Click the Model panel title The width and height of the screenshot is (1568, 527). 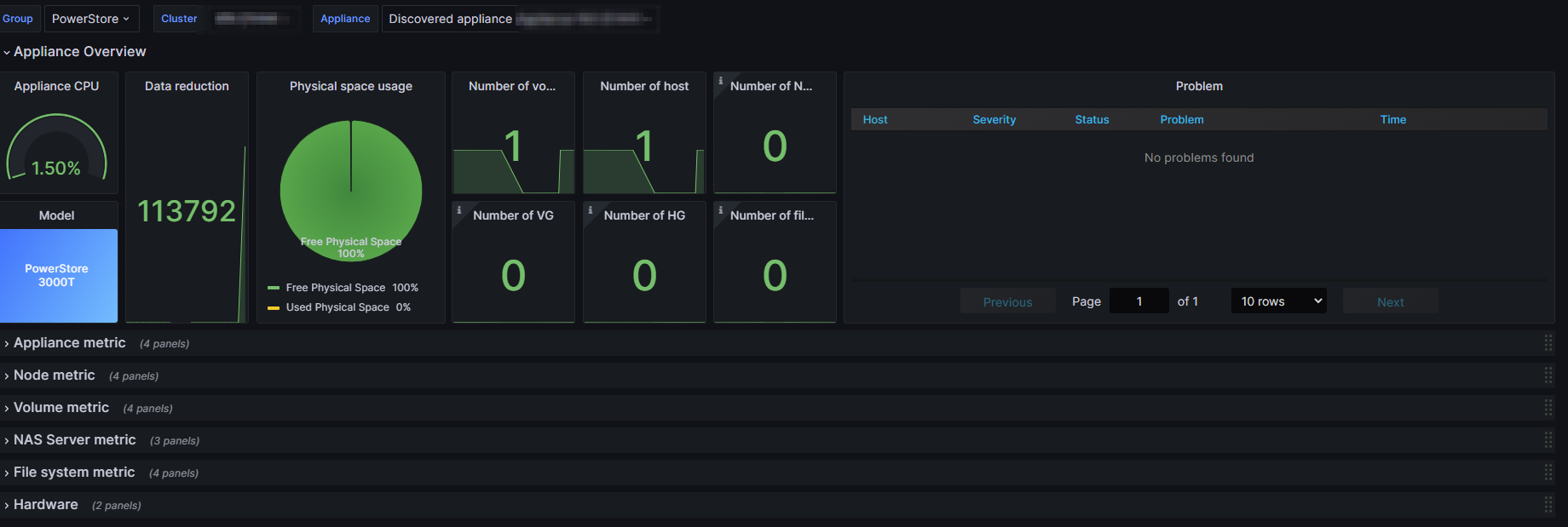tap(56, 215)
